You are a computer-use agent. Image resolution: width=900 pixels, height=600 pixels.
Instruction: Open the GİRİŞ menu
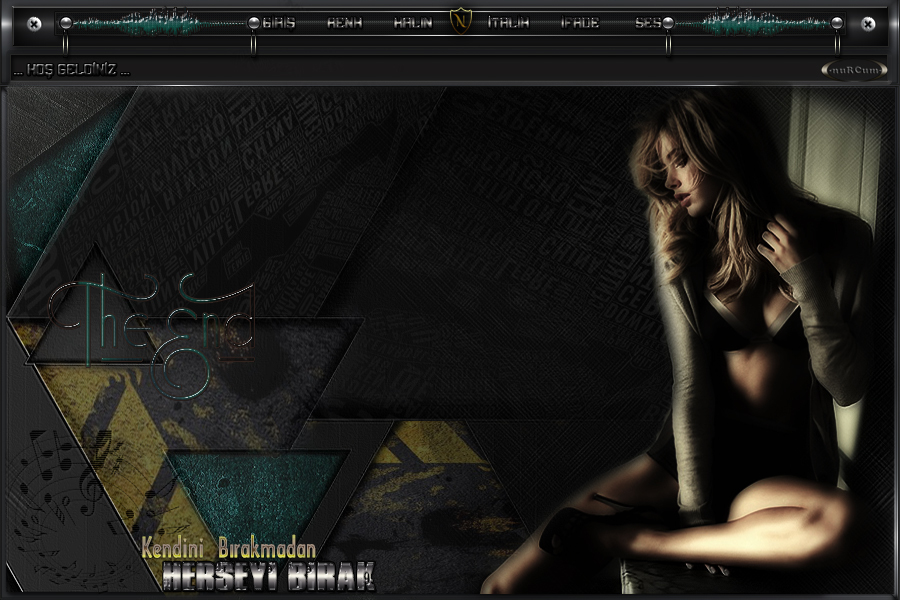click(278, 23)
